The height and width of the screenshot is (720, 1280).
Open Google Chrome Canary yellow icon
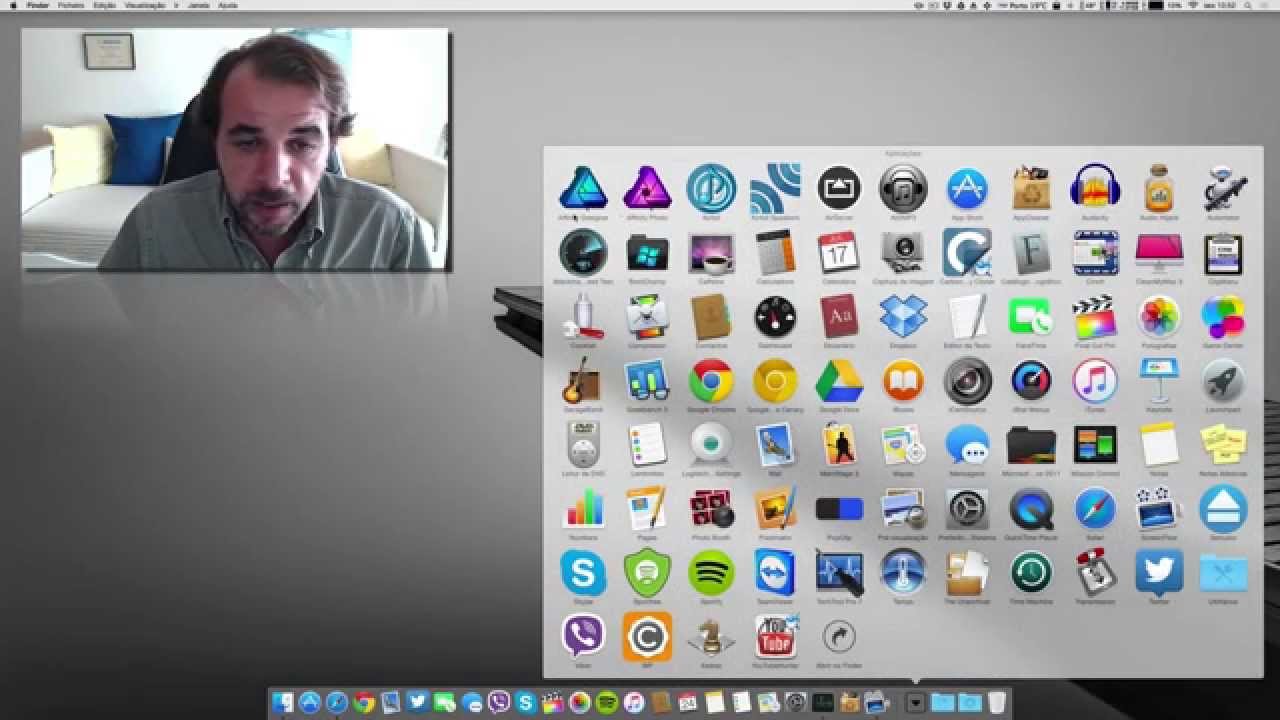coord(775,381)
